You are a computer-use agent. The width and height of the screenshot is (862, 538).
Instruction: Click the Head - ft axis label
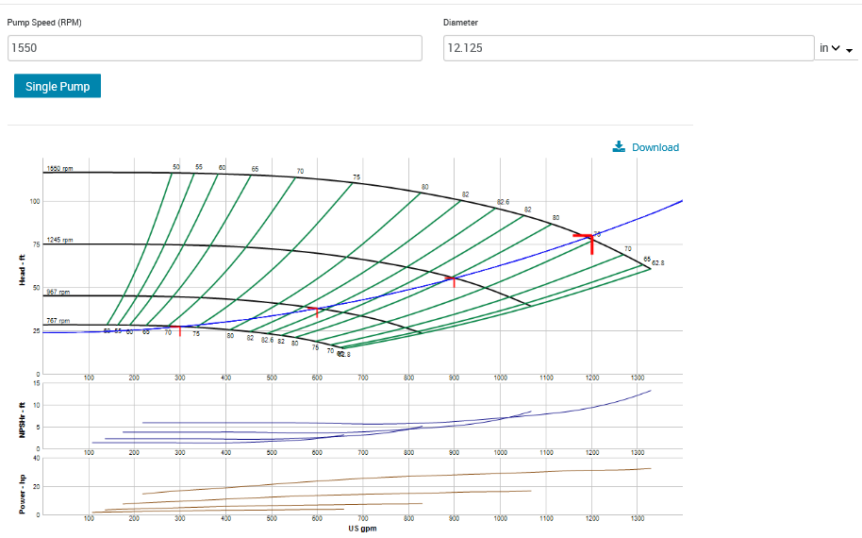click(22, 268)
